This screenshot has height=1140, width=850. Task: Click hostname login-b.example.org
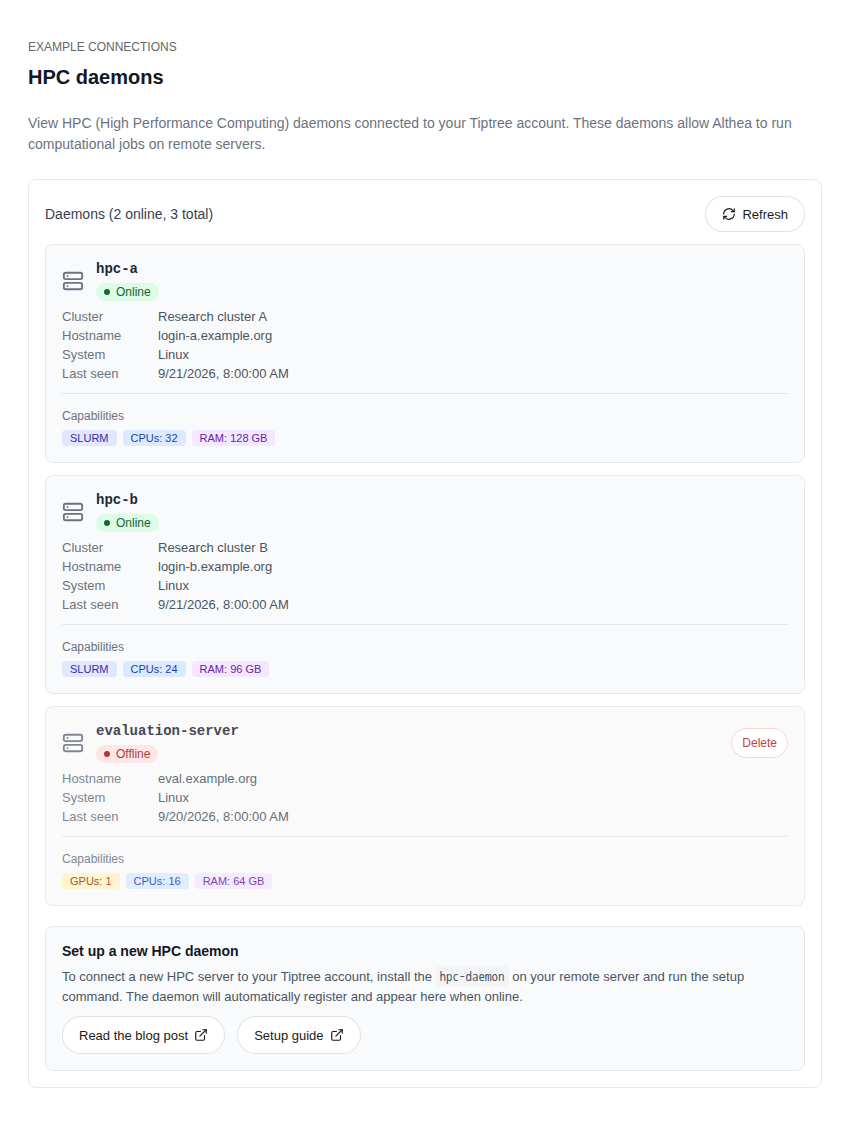tap(215, 567)
